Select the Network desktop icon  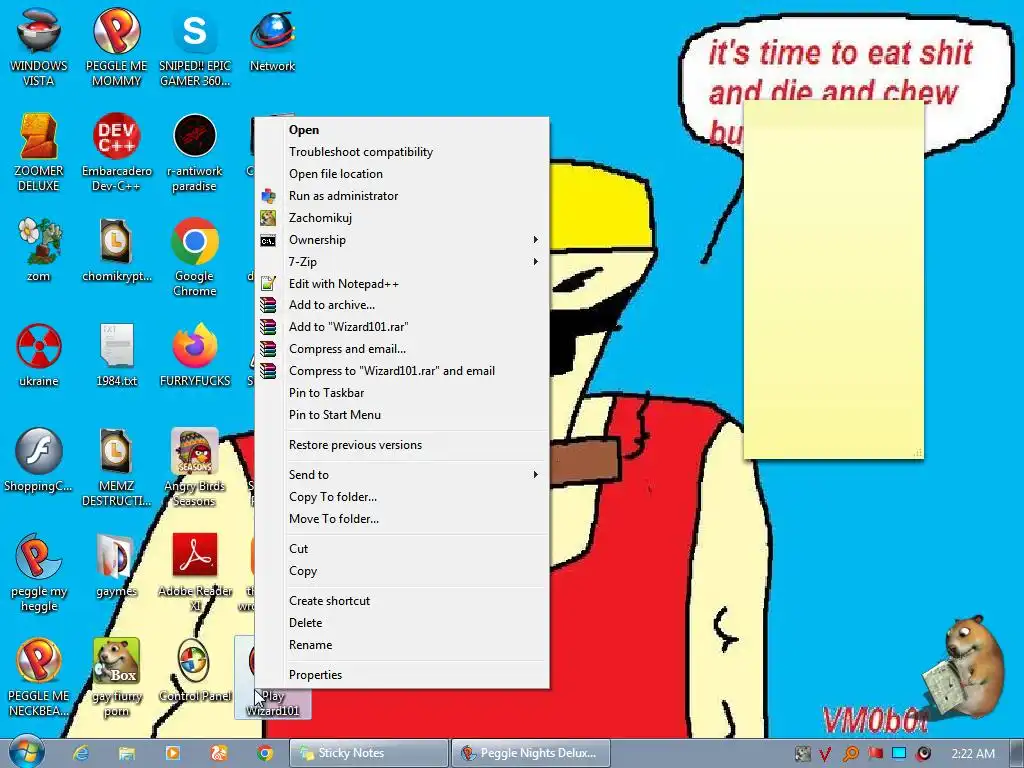272,40
